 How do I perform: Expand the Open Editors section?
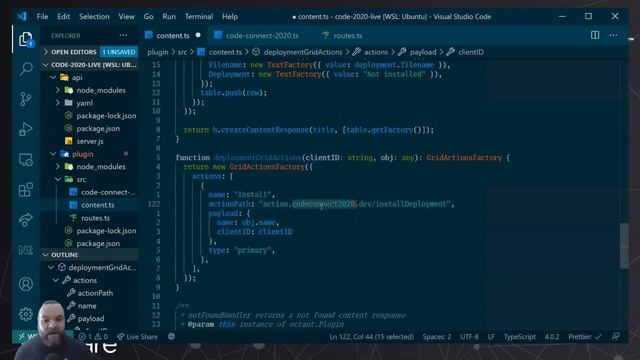74,52
